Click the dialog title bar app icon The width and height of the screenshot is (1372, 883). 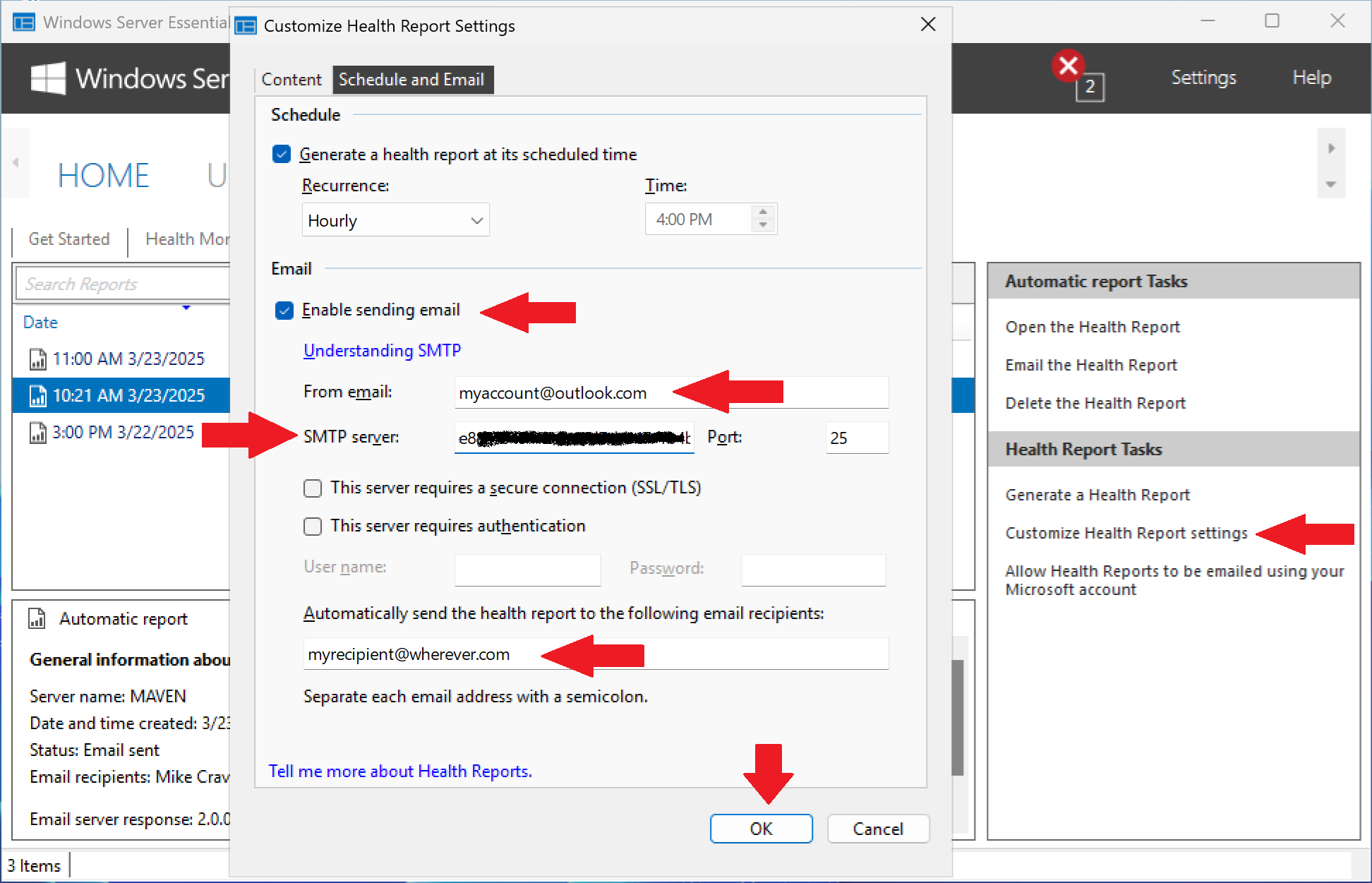point(246,26)
